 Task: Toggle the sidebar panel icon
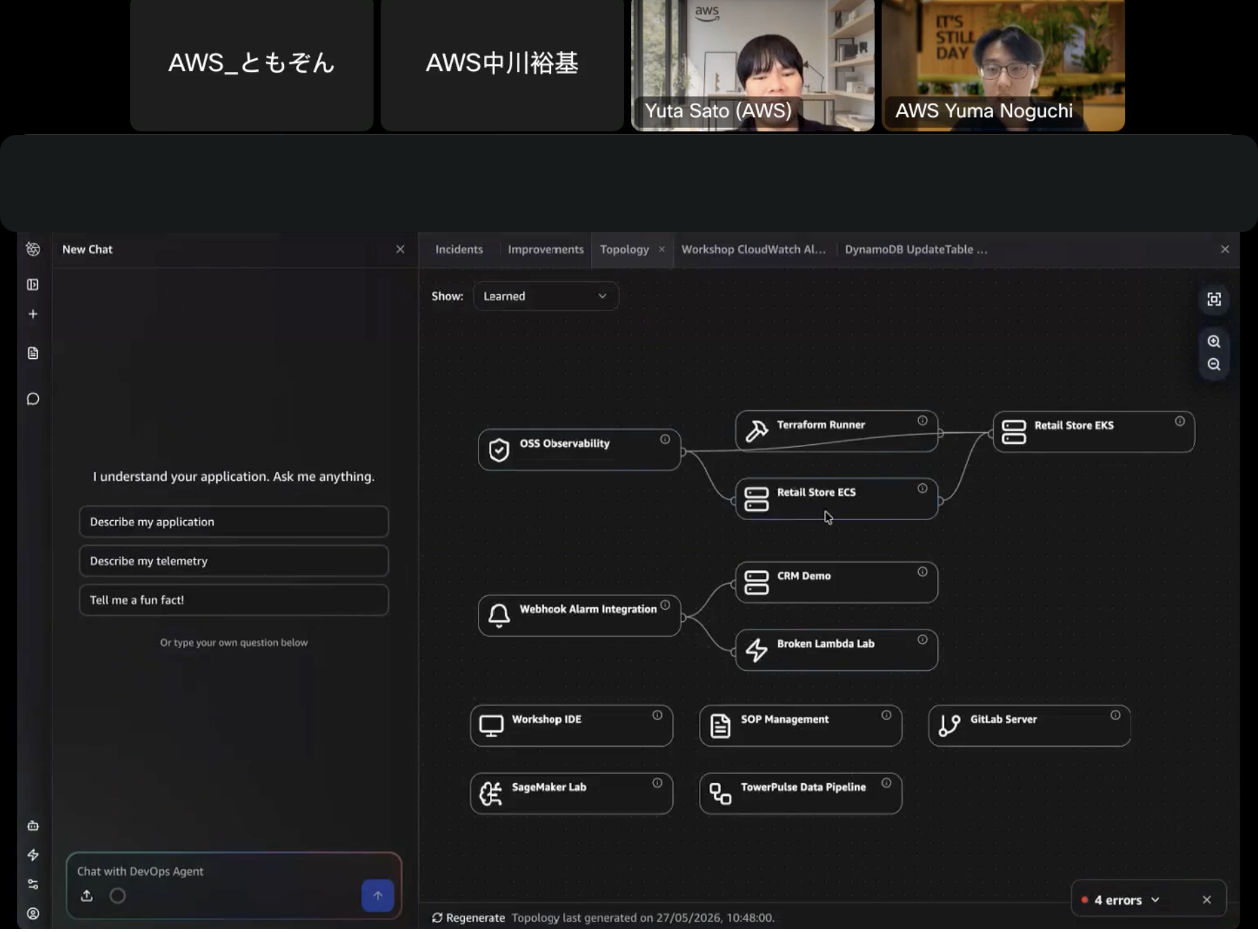(33, 285)
